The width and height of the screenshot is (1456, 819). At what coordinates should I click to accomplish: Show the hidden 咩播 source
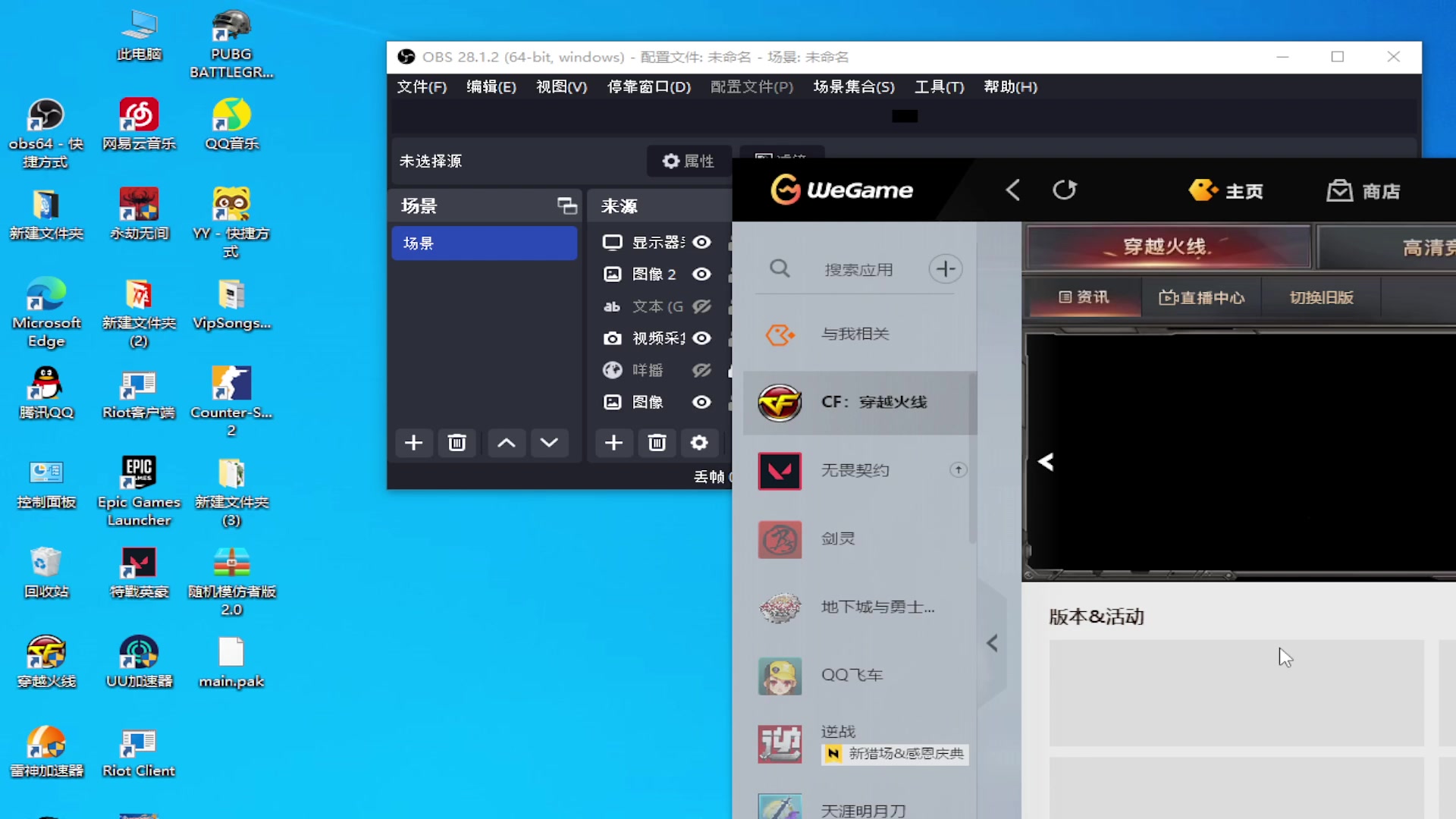tap(702, 370)
